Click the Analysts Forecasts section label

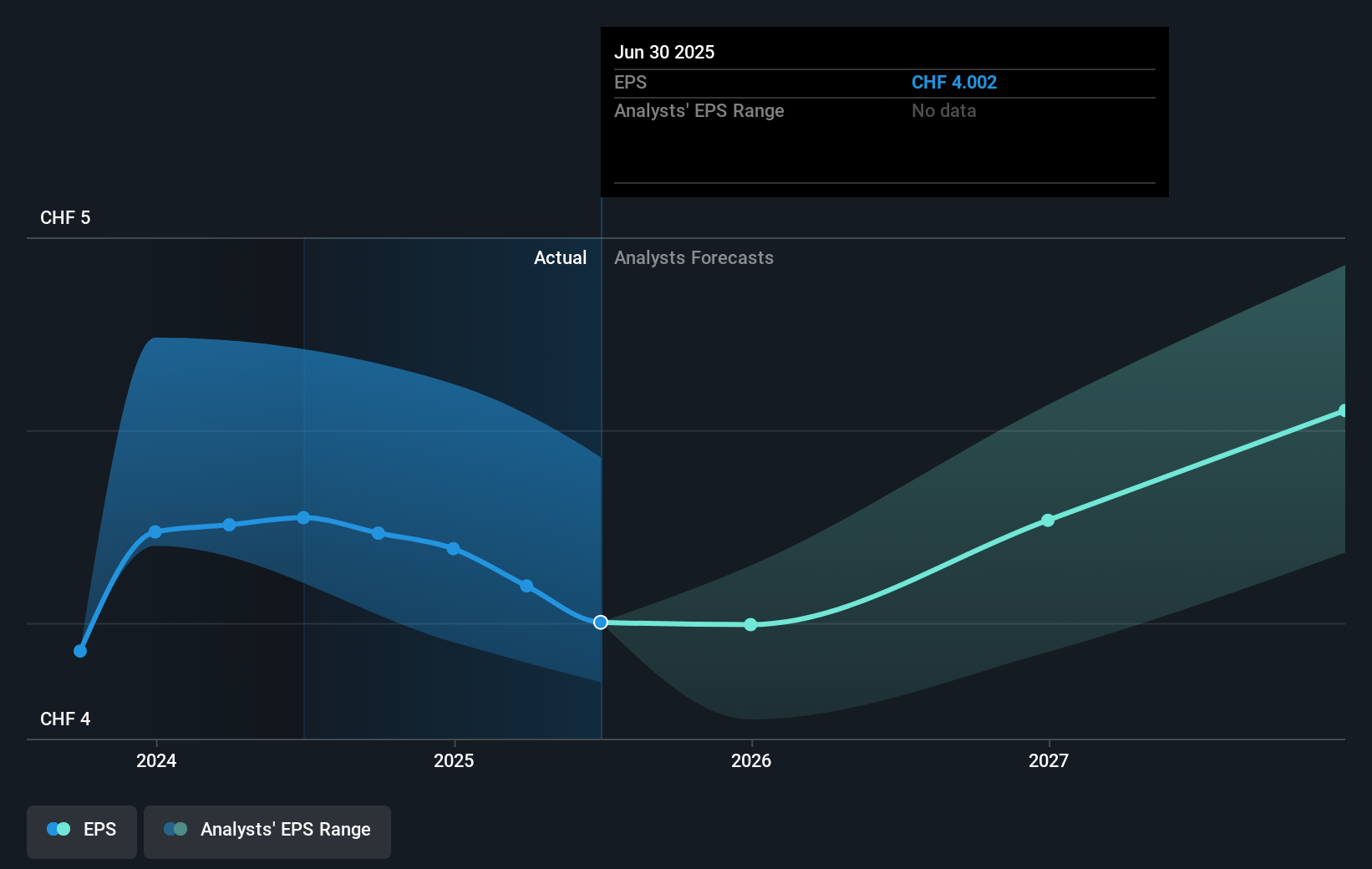click(x=694, y=258)
